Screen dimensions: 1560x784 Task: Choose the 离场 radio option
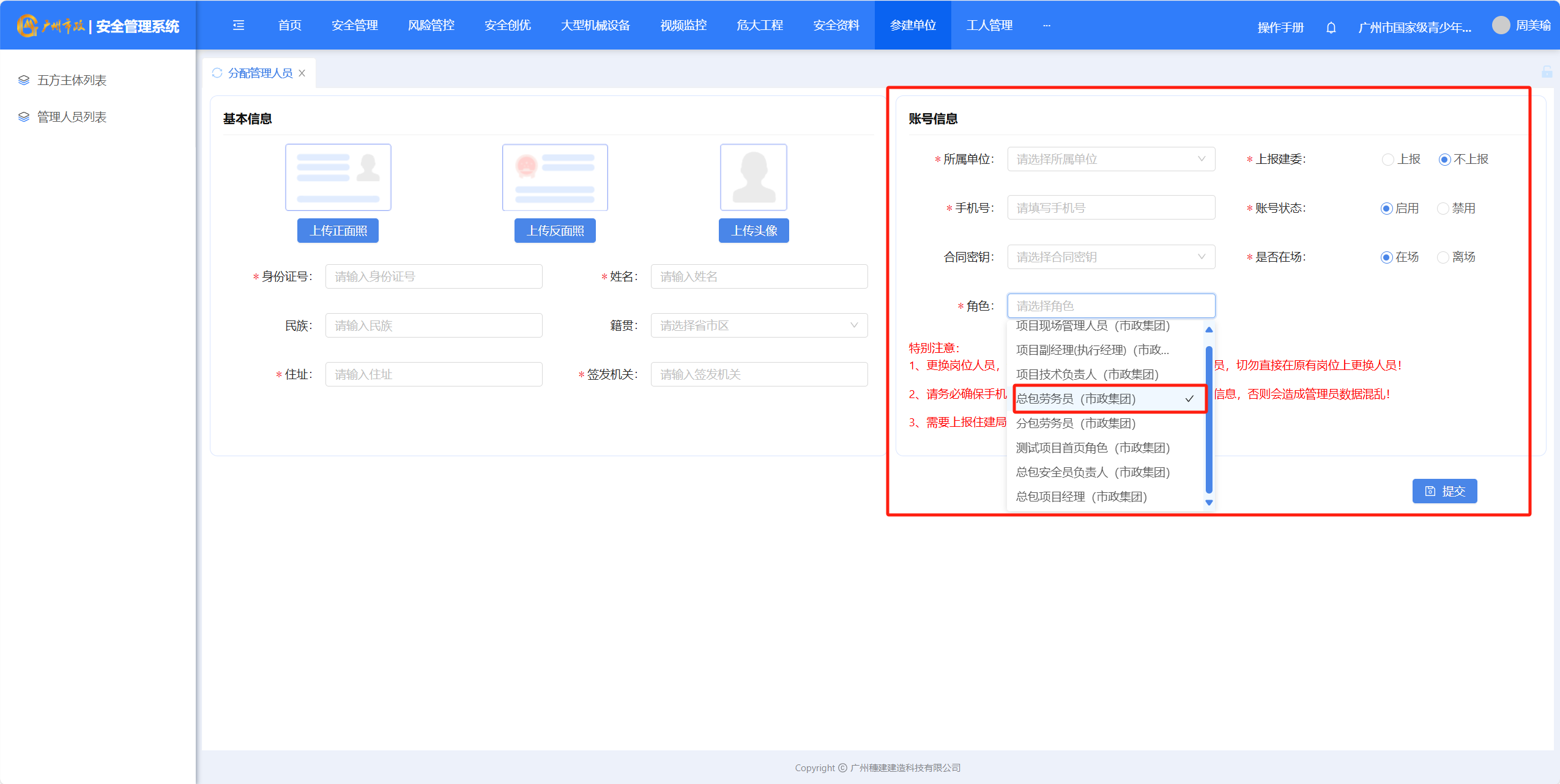[x=1443, y=257]
